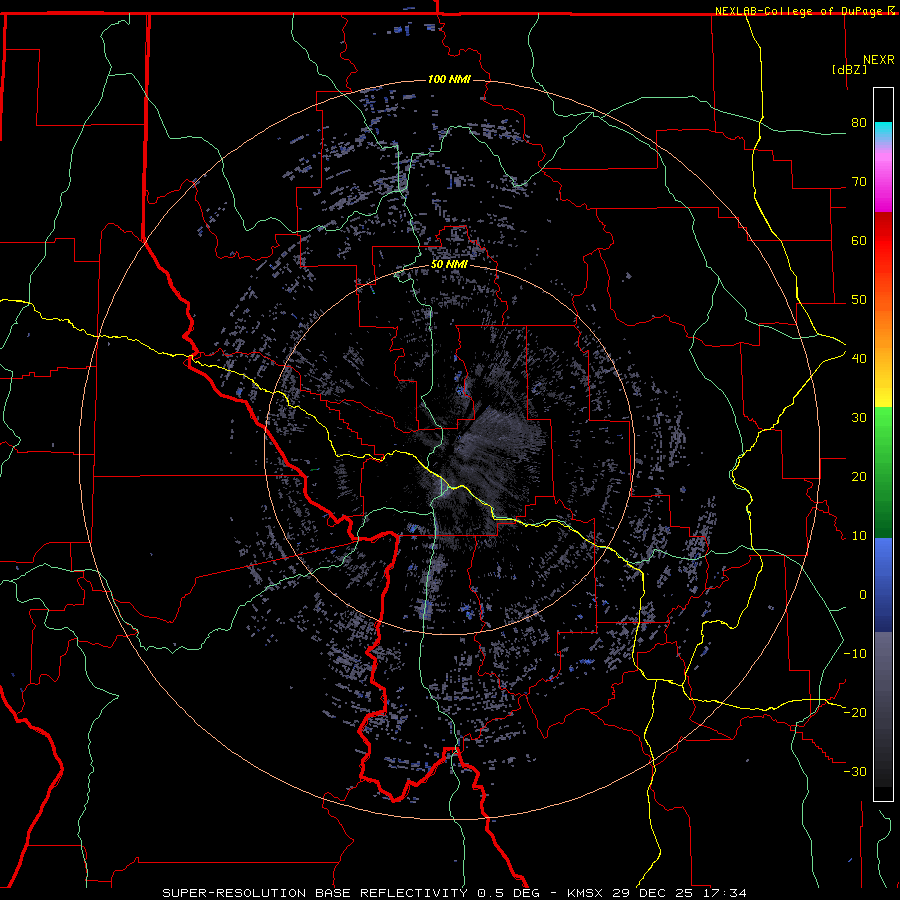Click the 20 dBZ scale value

point(859,477)
